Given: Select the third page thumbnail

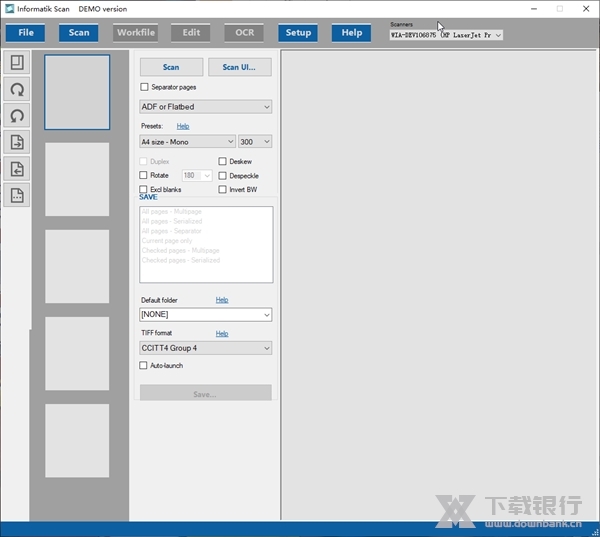Looking at the screenshot, I should coord(77,266).
